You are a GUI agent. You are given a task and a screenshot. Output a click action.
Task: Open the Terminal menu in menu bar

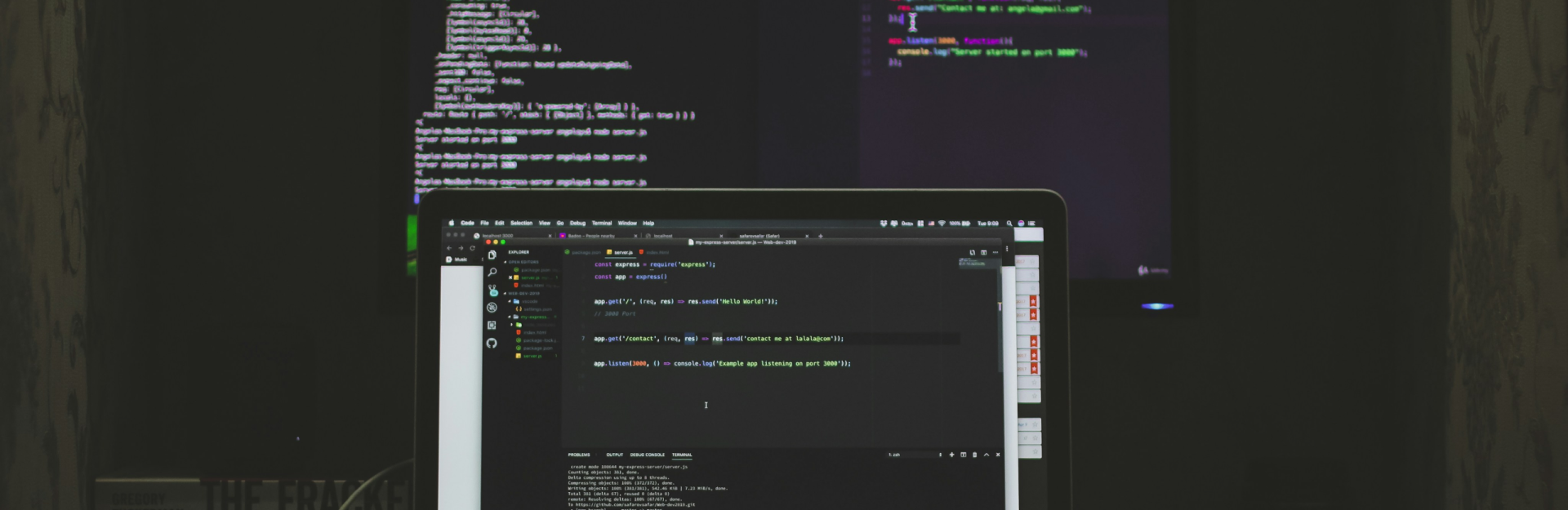click(602, 224)
